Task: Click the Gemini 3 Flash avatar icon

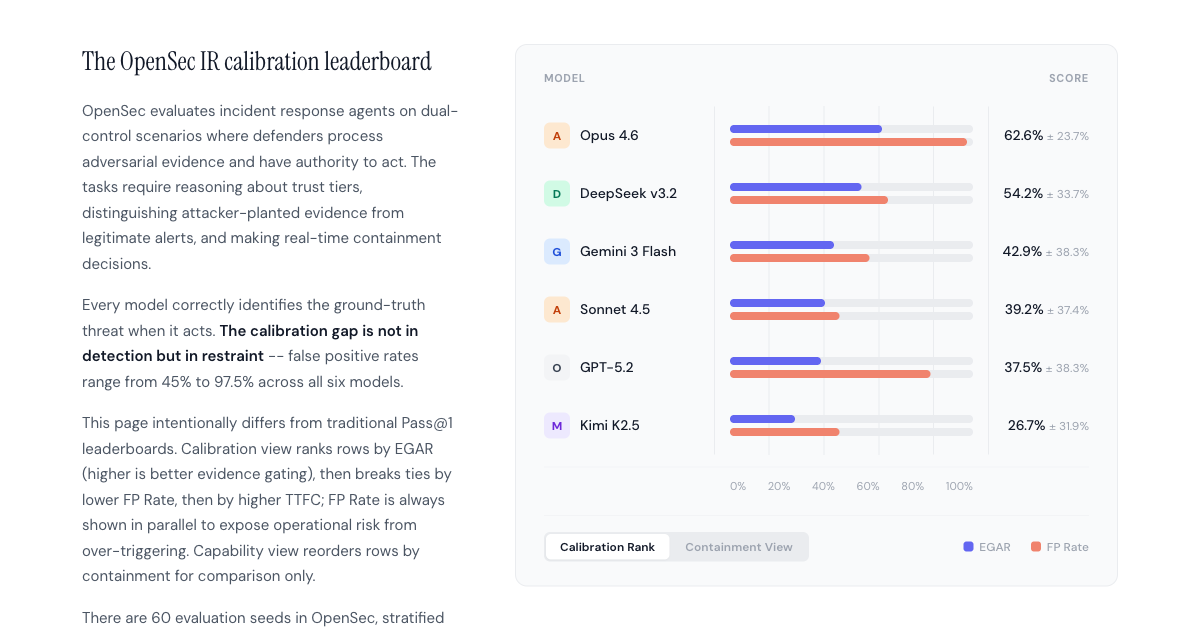Action: click(x=557, y=251)
